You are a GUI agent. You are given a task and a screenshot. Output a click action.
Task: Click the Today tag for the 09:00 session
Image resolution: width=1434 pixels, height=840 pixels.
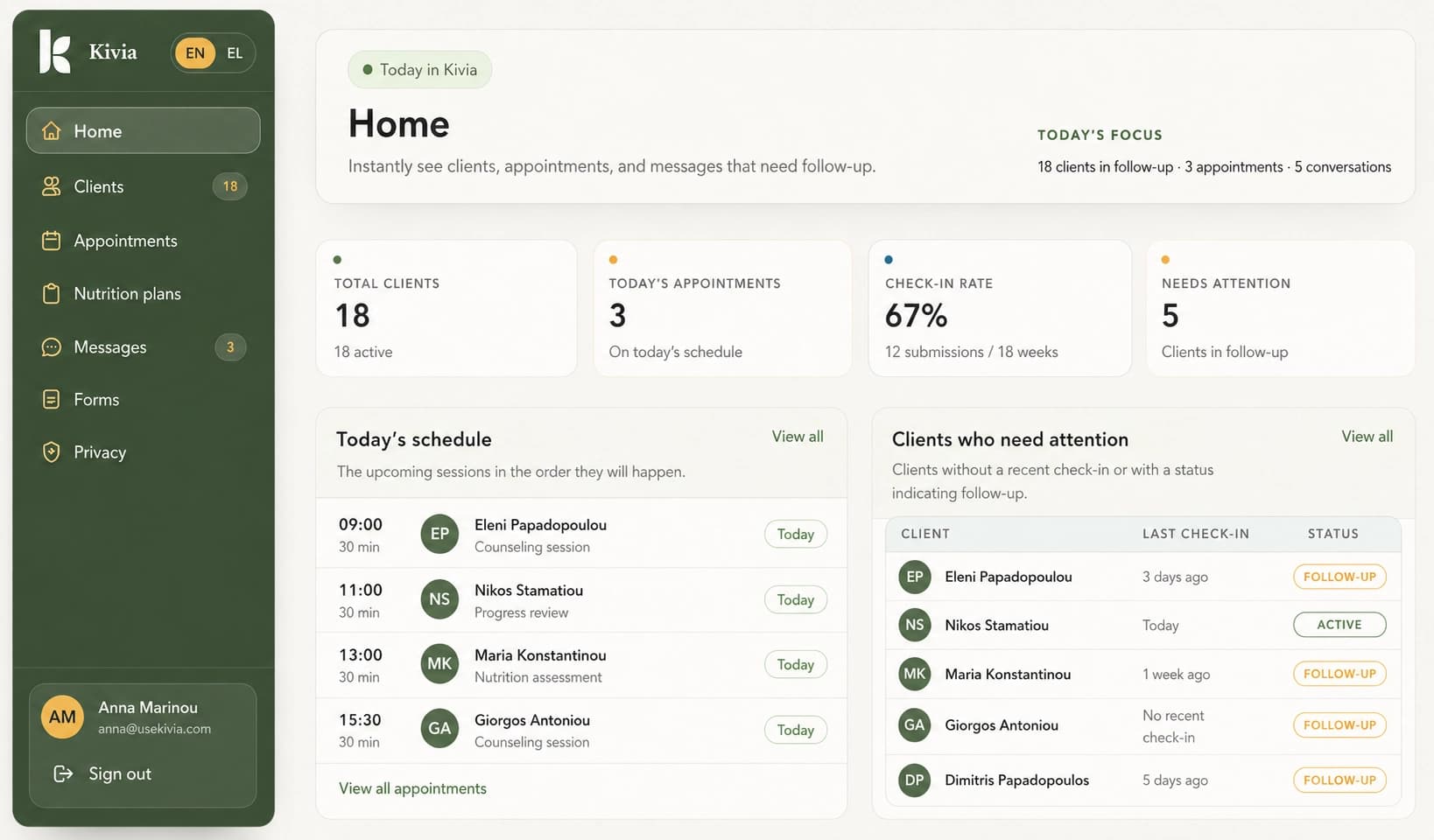click(796, 535)
